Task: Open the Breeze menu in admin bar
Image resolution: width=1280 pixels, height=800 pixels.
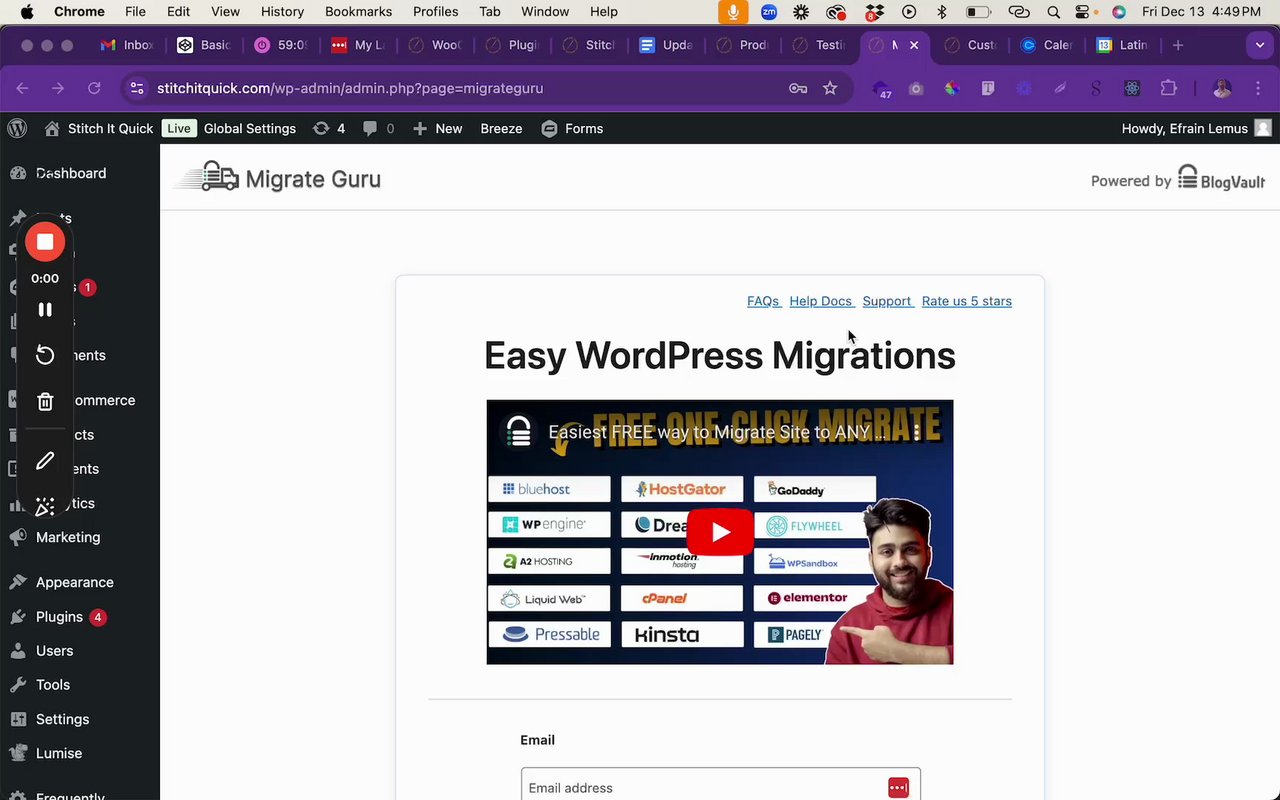Action: (501, 128)
